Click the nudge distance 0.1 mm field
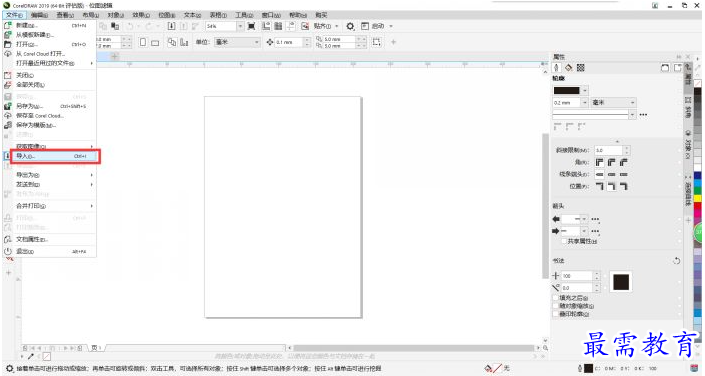This screenshot has height=376, width=705. point(290,42)
